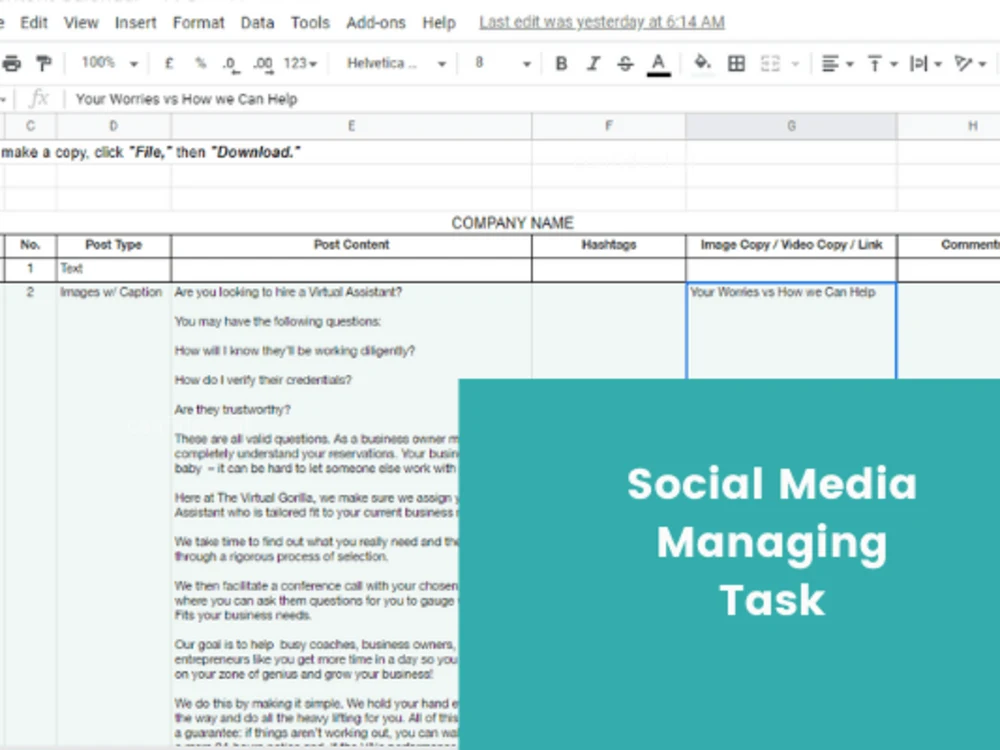Image resolution: width=1000 pixels, height=750 pixels.
Task: Select the cell containing Text
Action: click(x=114, y=268)
